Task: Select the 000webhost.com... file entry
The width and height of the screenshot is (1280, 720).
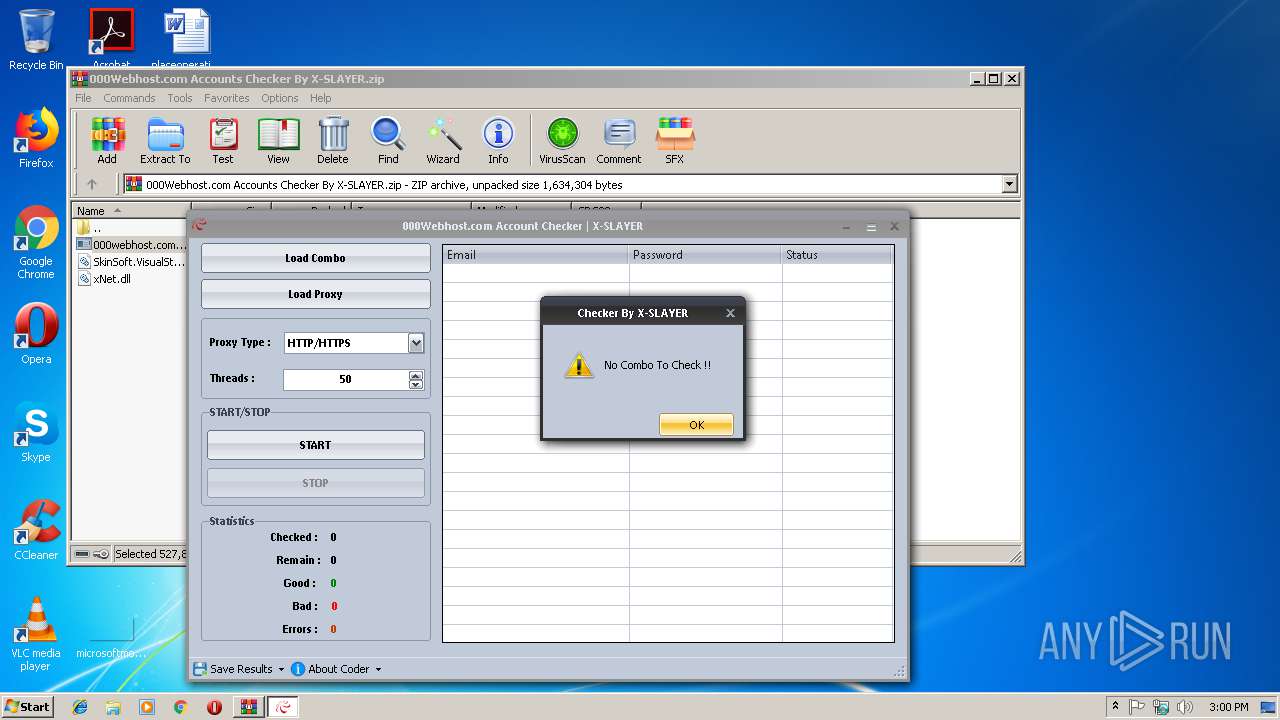Action: [x=132, y=245]
